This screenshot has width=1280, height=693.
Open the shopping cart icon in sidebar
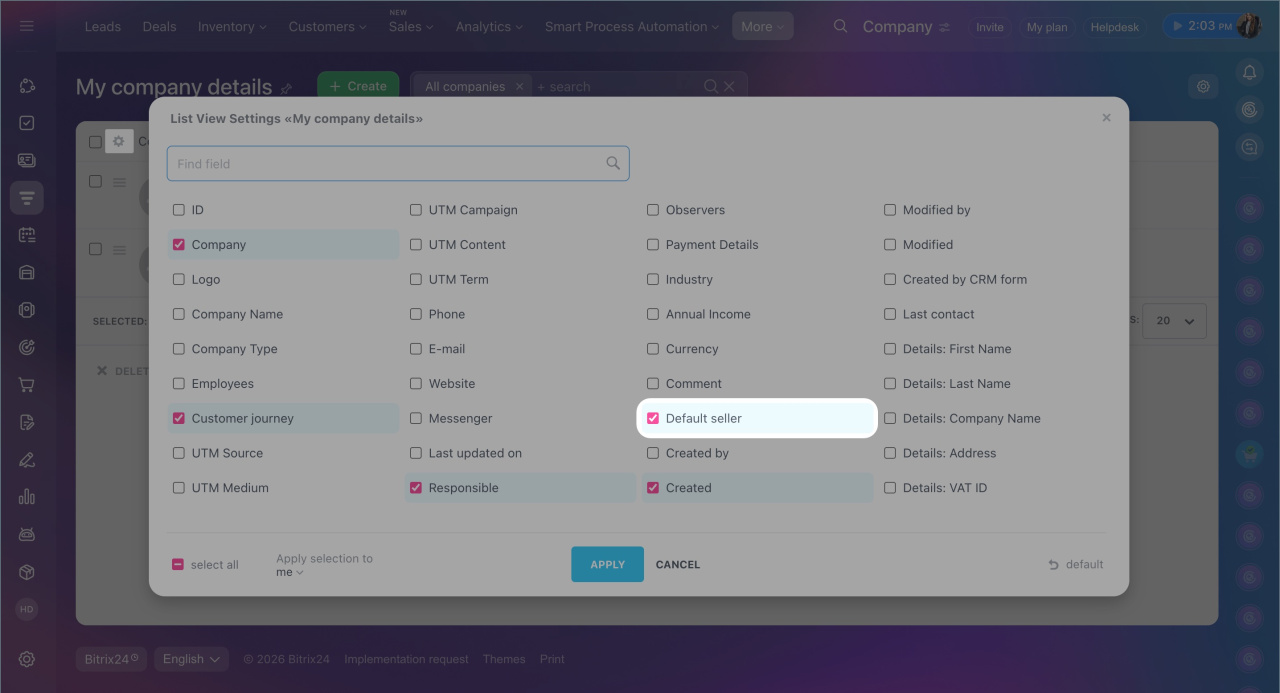tap(27, 385)
